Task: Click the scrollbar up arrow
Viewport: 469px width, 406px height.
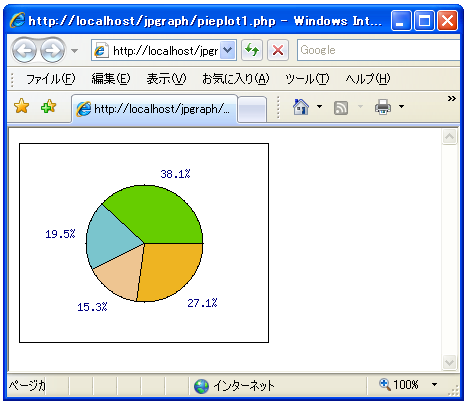Action: 449,137
